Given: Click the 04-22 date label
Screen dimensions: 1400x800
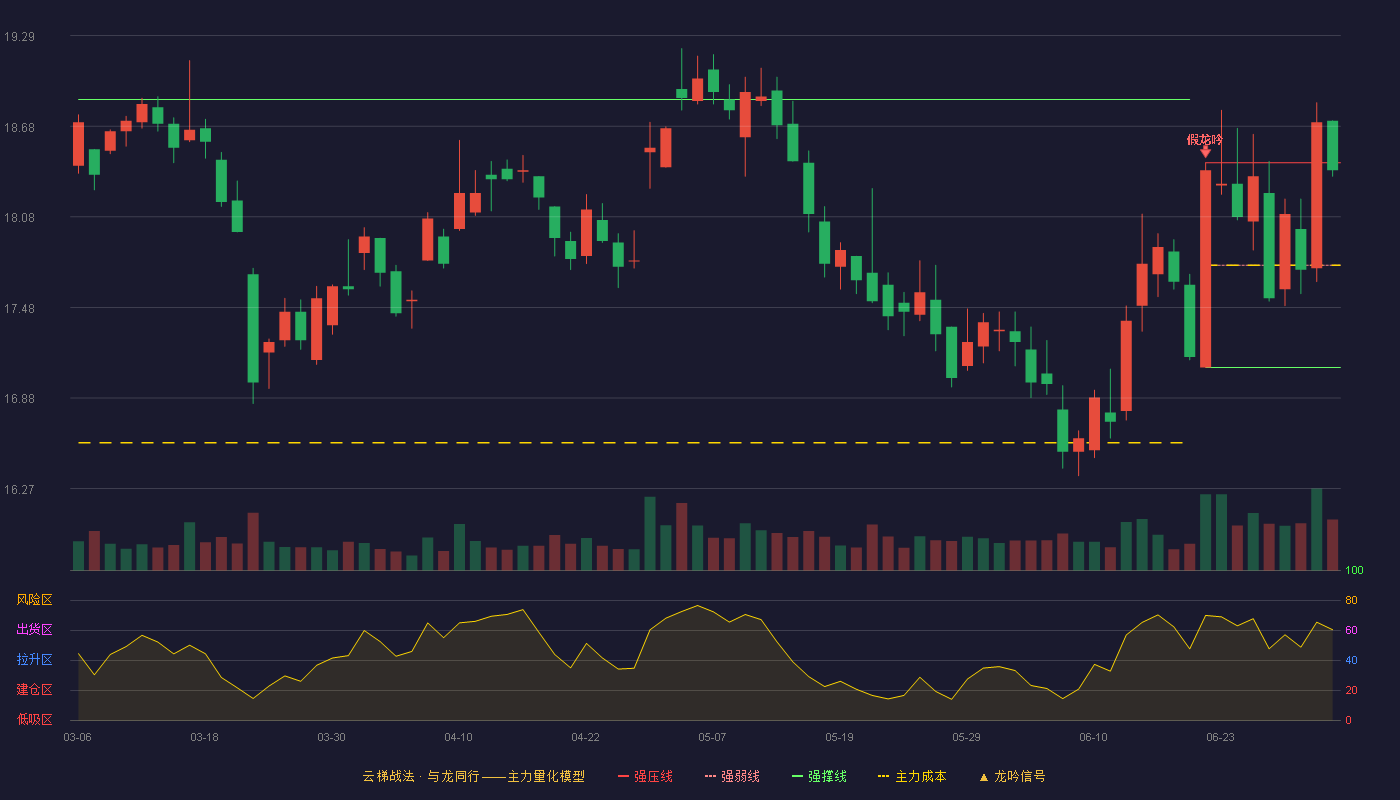Looking at the screenshot, I should point(585,737).
